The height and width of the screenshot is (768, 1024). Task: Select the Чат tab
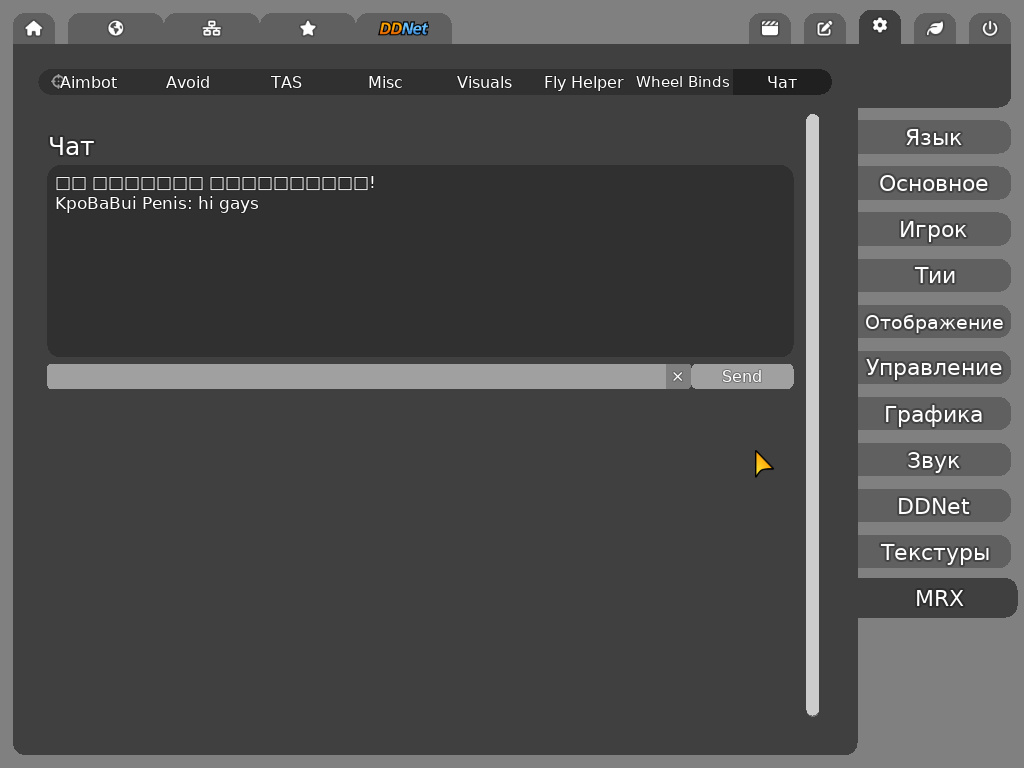tap(782, 82)
